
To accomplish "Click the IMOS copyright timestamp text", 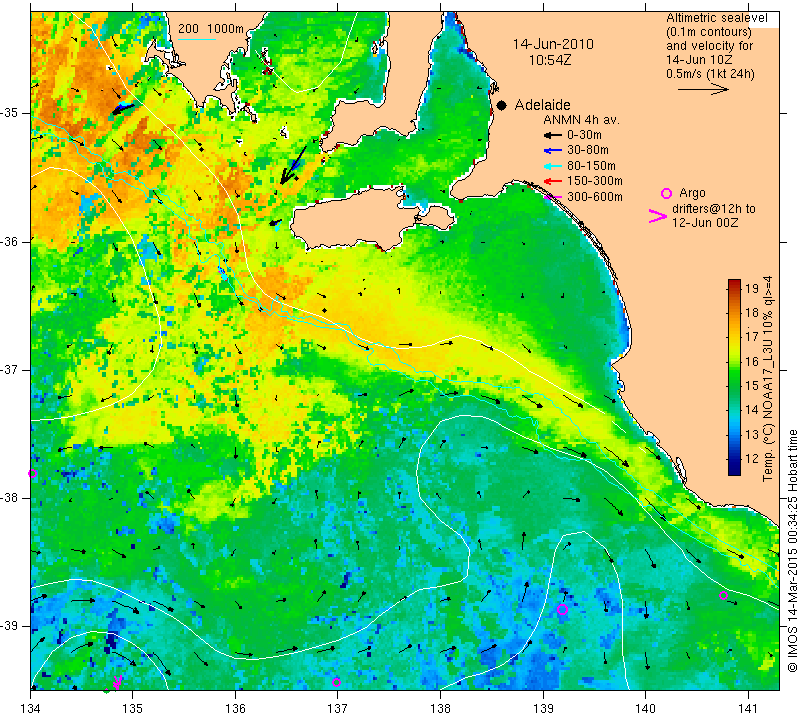I will tap(792, 551).
